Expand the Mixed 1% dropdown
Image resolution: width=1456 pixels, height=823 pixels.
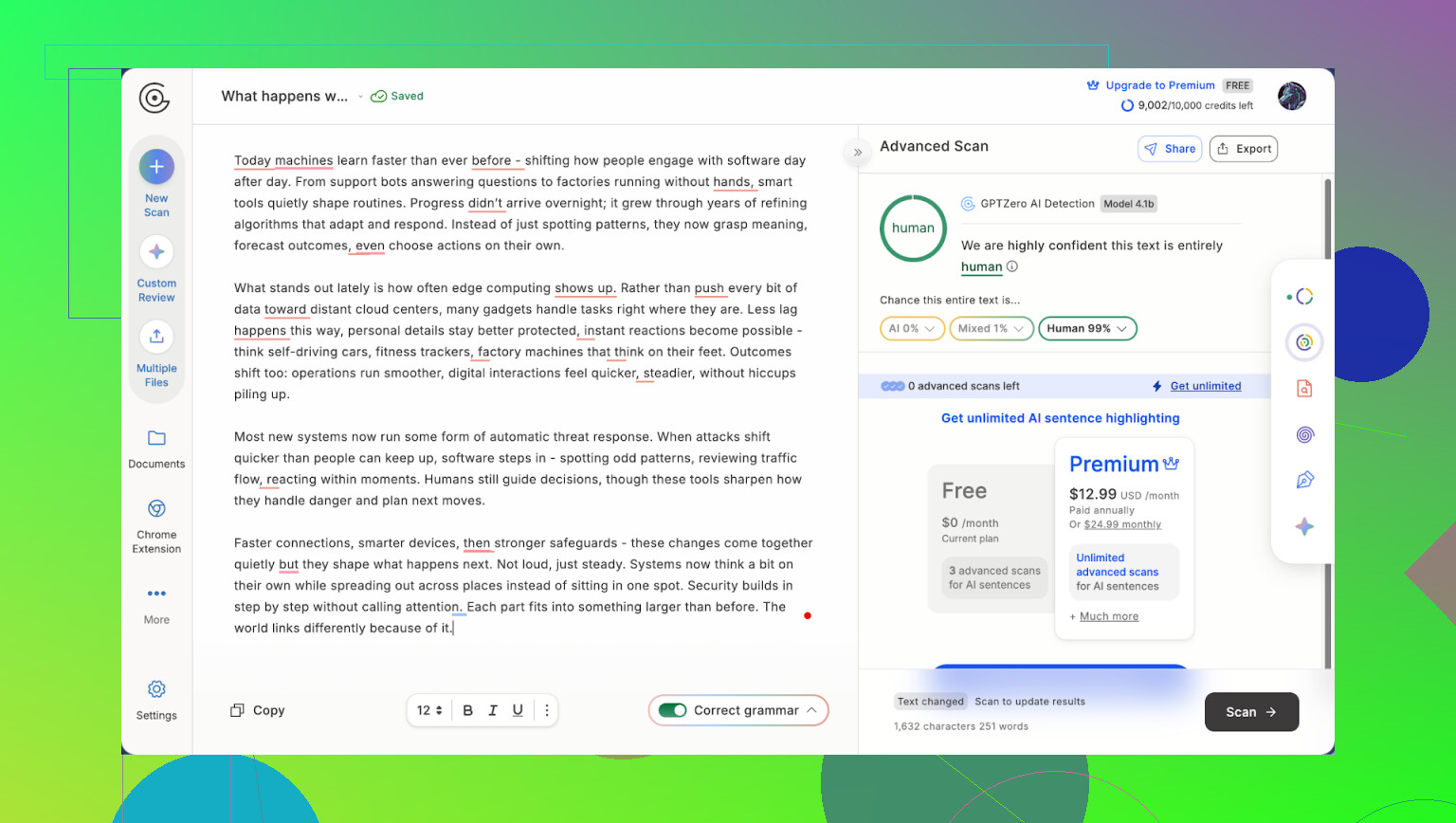[x=991, y=329]
